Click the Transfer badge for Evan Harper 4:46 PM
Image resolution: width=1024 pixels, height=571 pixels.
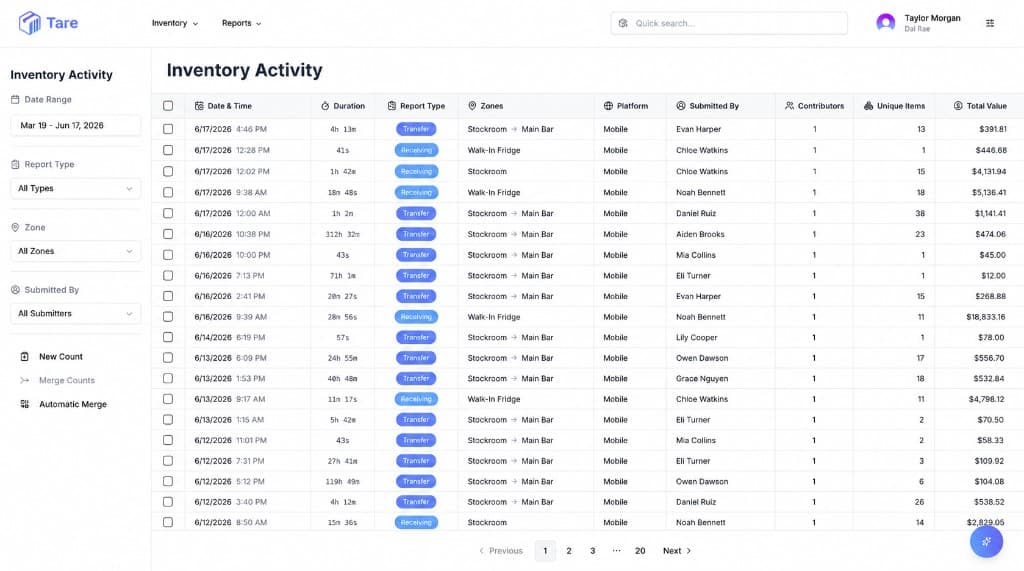(x=416, y=129)
